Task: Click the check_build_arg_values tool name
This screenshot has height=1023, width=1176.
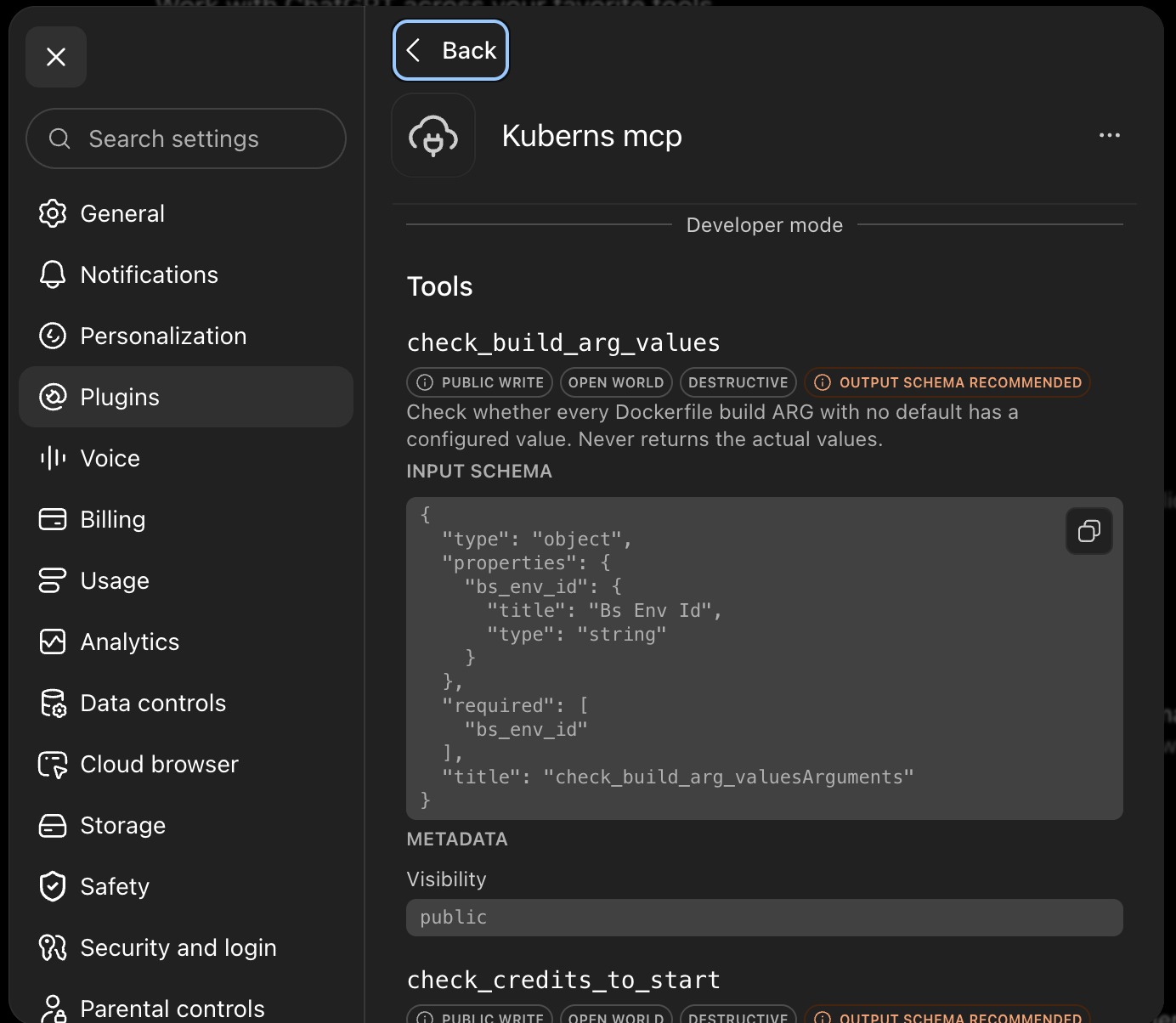Action: coord(563,342)
